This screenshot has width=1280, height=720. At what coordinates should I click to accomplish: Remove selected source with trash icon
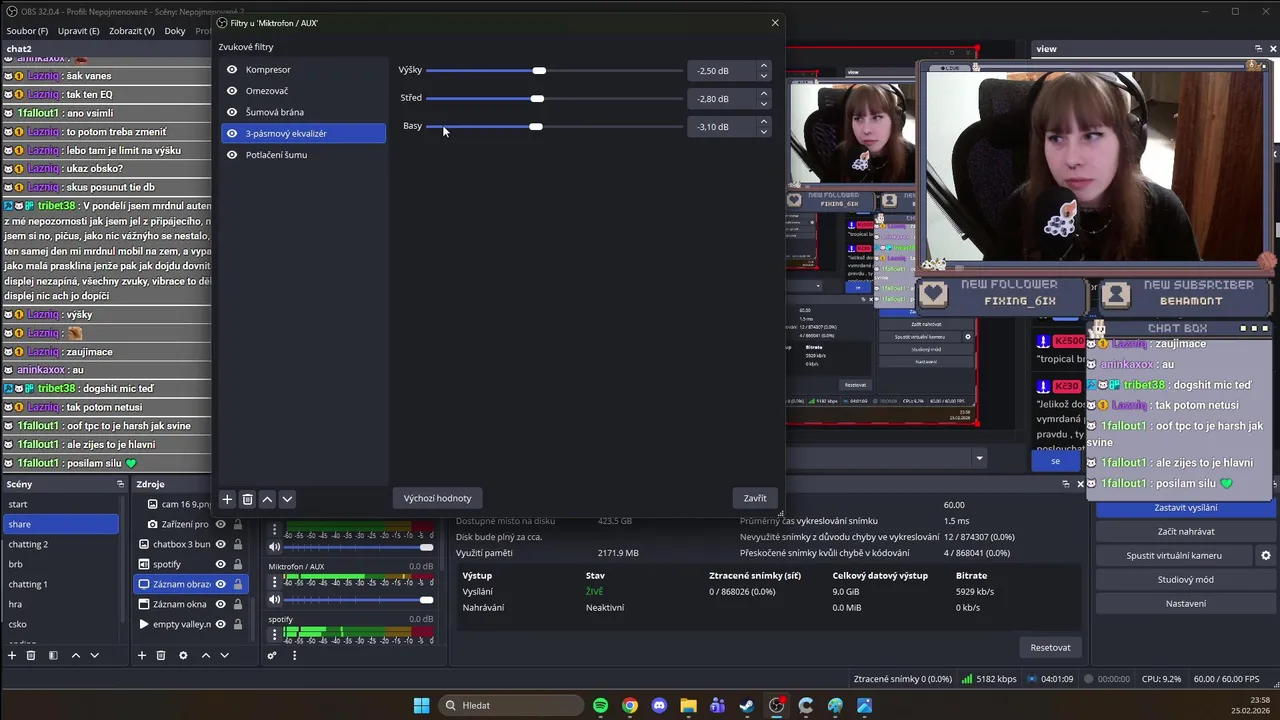click(x=161, y=655)
